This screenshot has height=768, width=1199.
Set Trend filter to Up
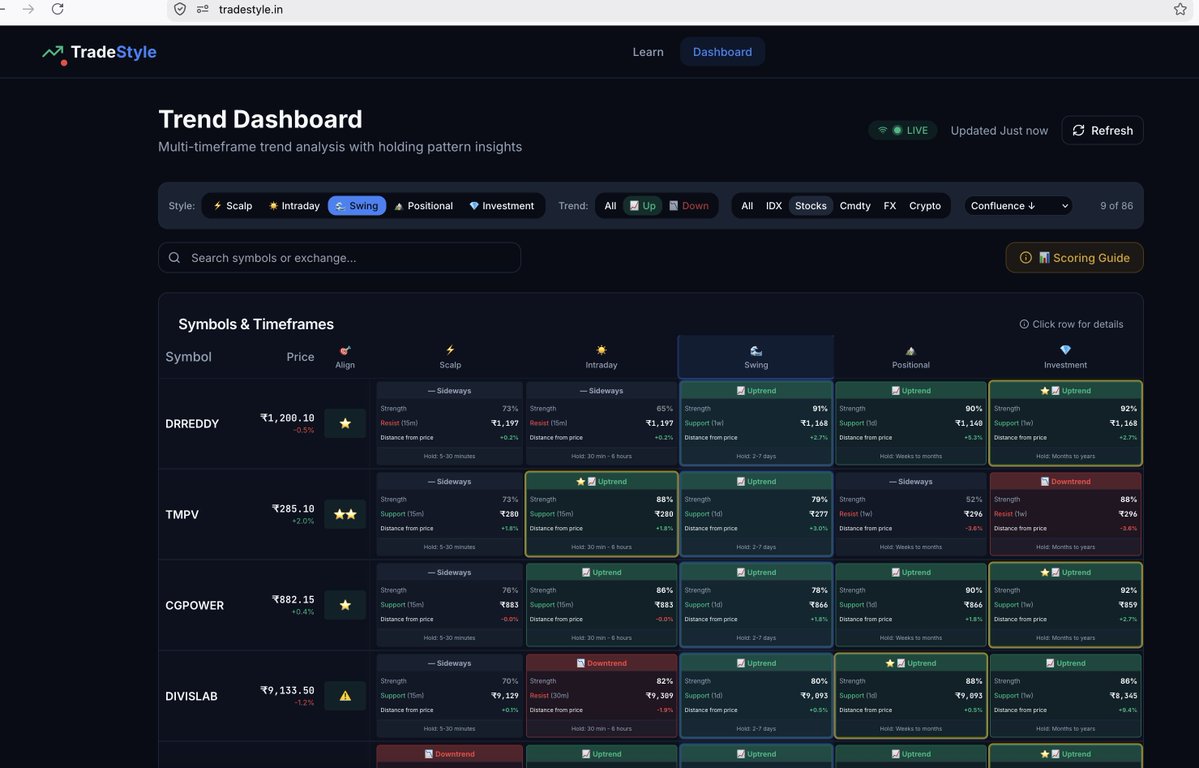pos(642,206)
